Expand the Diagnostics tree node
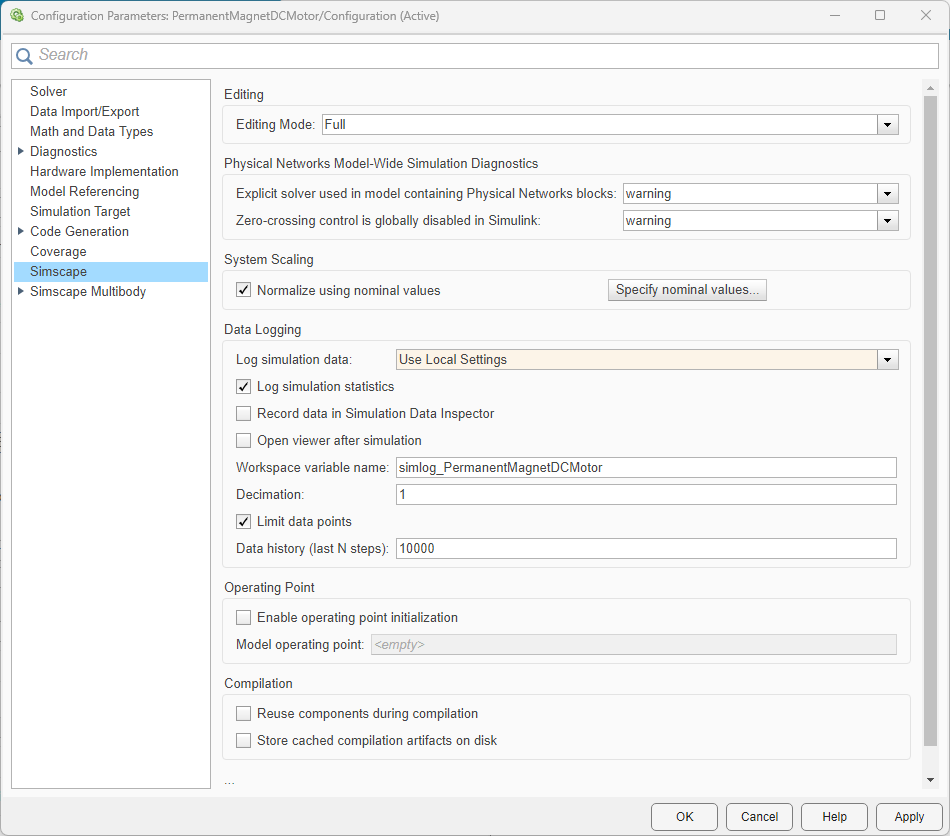 tap(21, 151)
